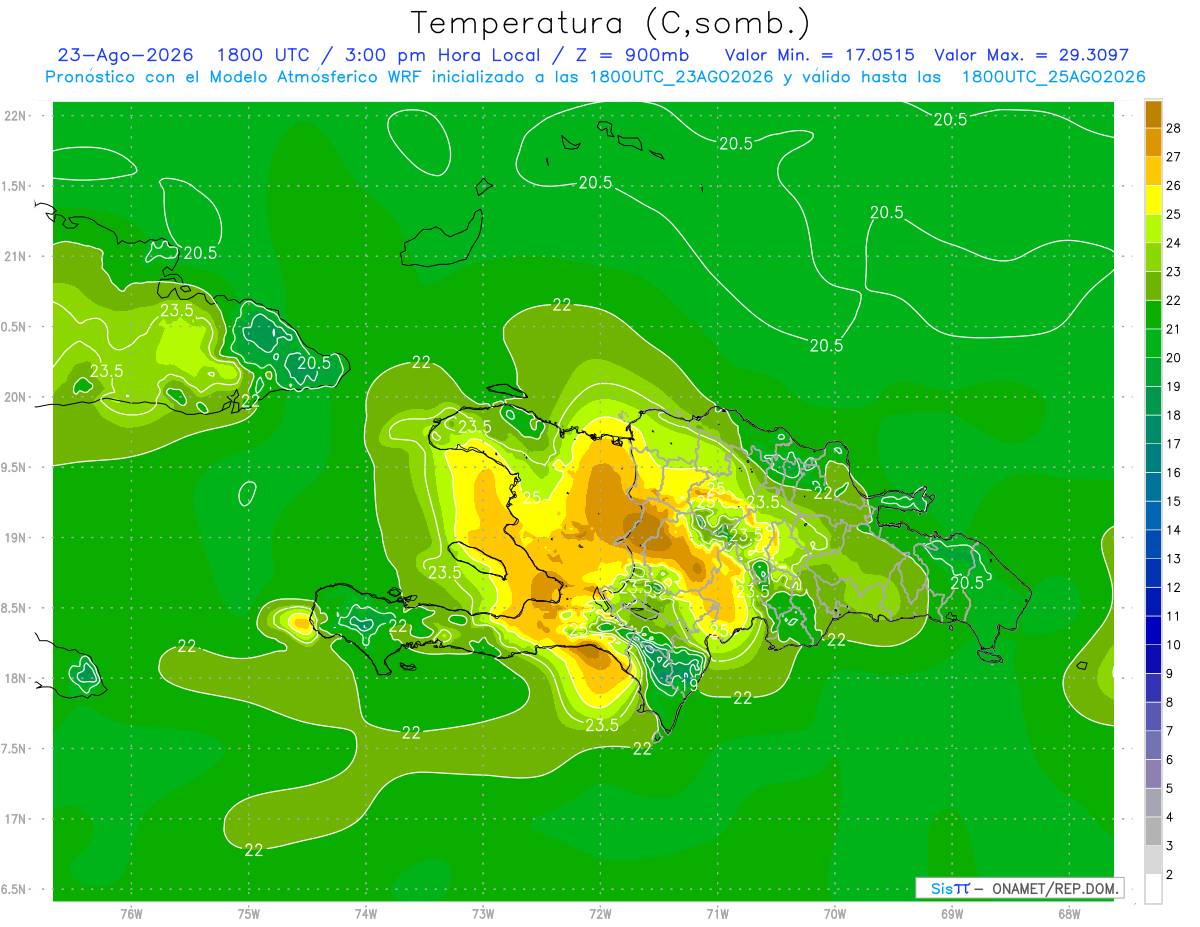The image size is (1200, 927).
Task: Select the date "23-Ago-2026" in the header
Action: click(126, 55)
